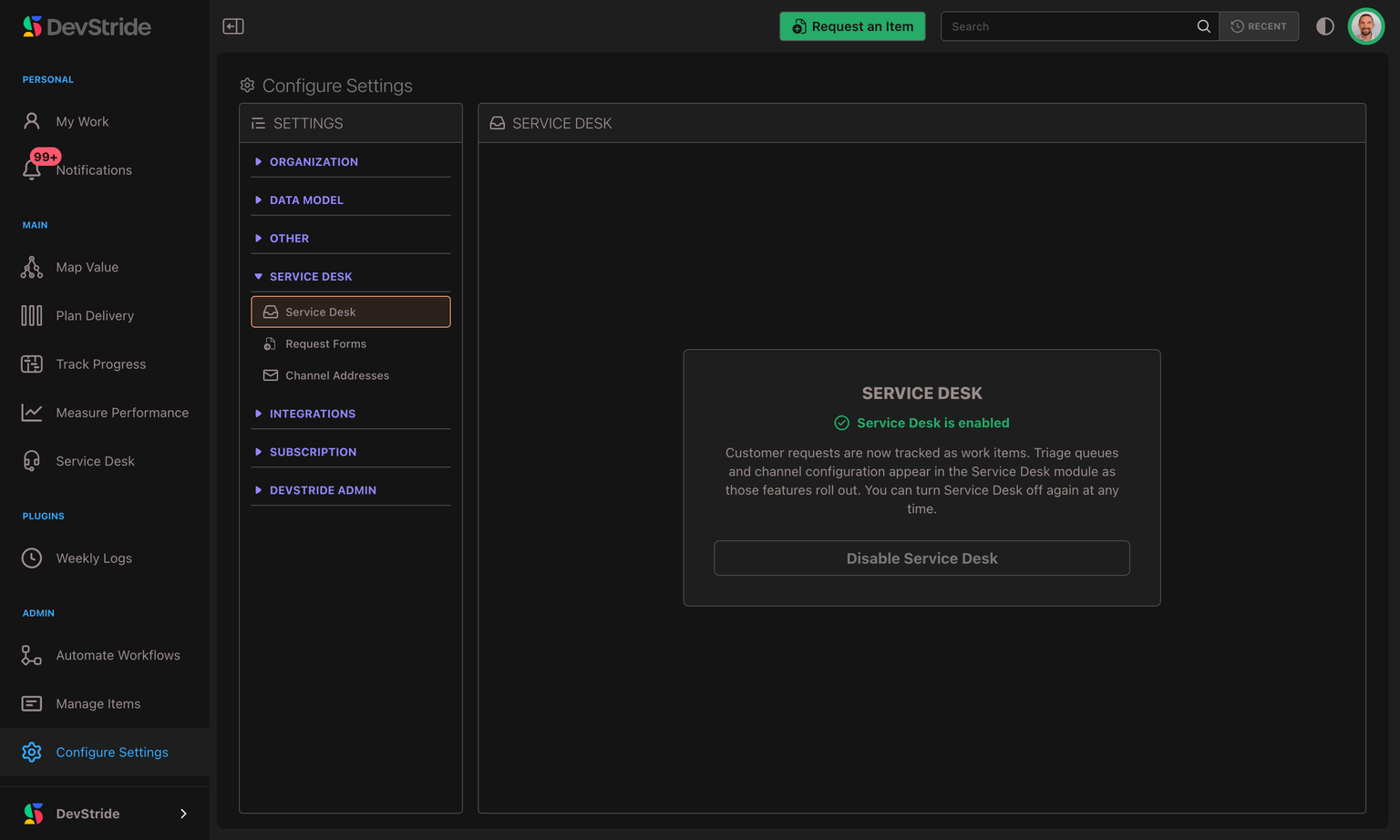Click the Request an Item button
1400x840 pixels.
(852, 26)
